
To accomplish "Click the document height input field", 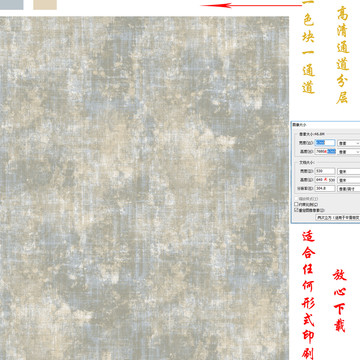I will [x=325, y=180].
